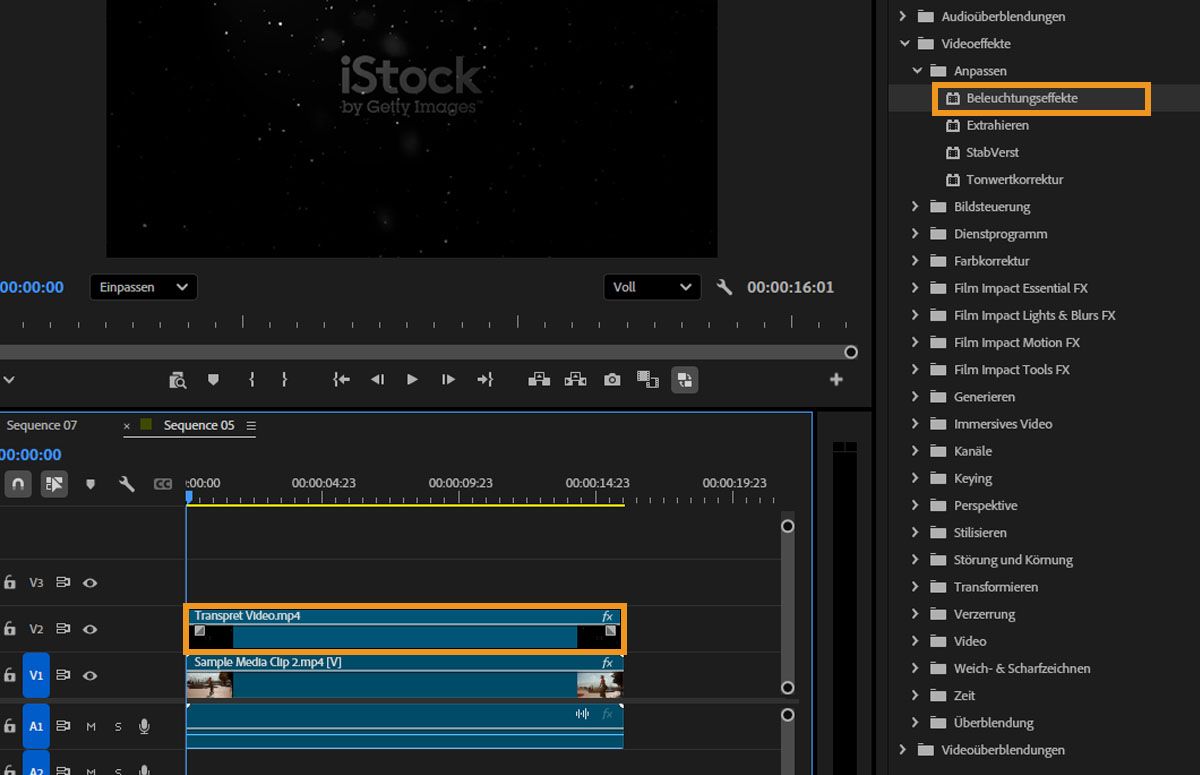Viewport: 1200px width, 775px height.
Task: Open the Einpassen zoom level dropdown
Action: coord(143,287)
